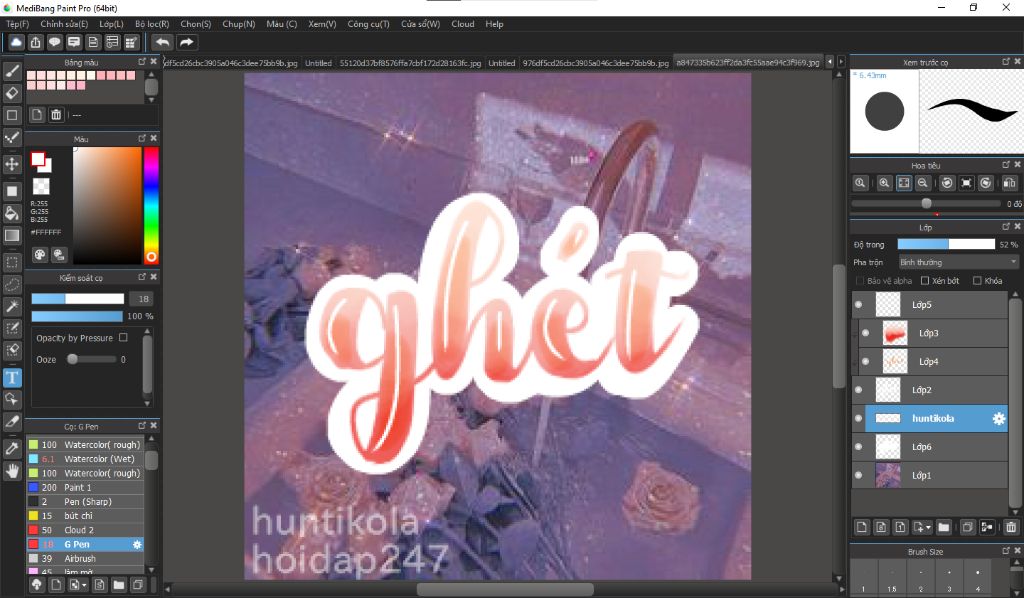Delete layer with trash icon in layer panel
The image size is (1024, 598).
coord(1011,527)
